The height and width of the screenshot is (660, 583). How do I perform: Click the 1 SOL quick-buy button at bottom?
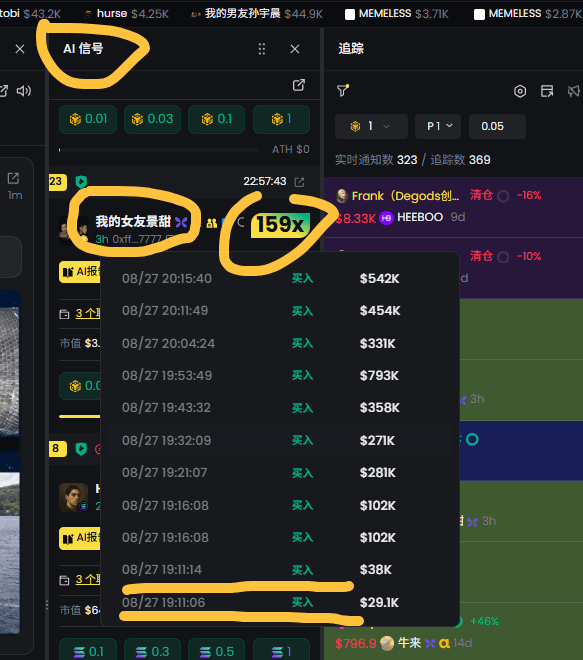[281, 651]
